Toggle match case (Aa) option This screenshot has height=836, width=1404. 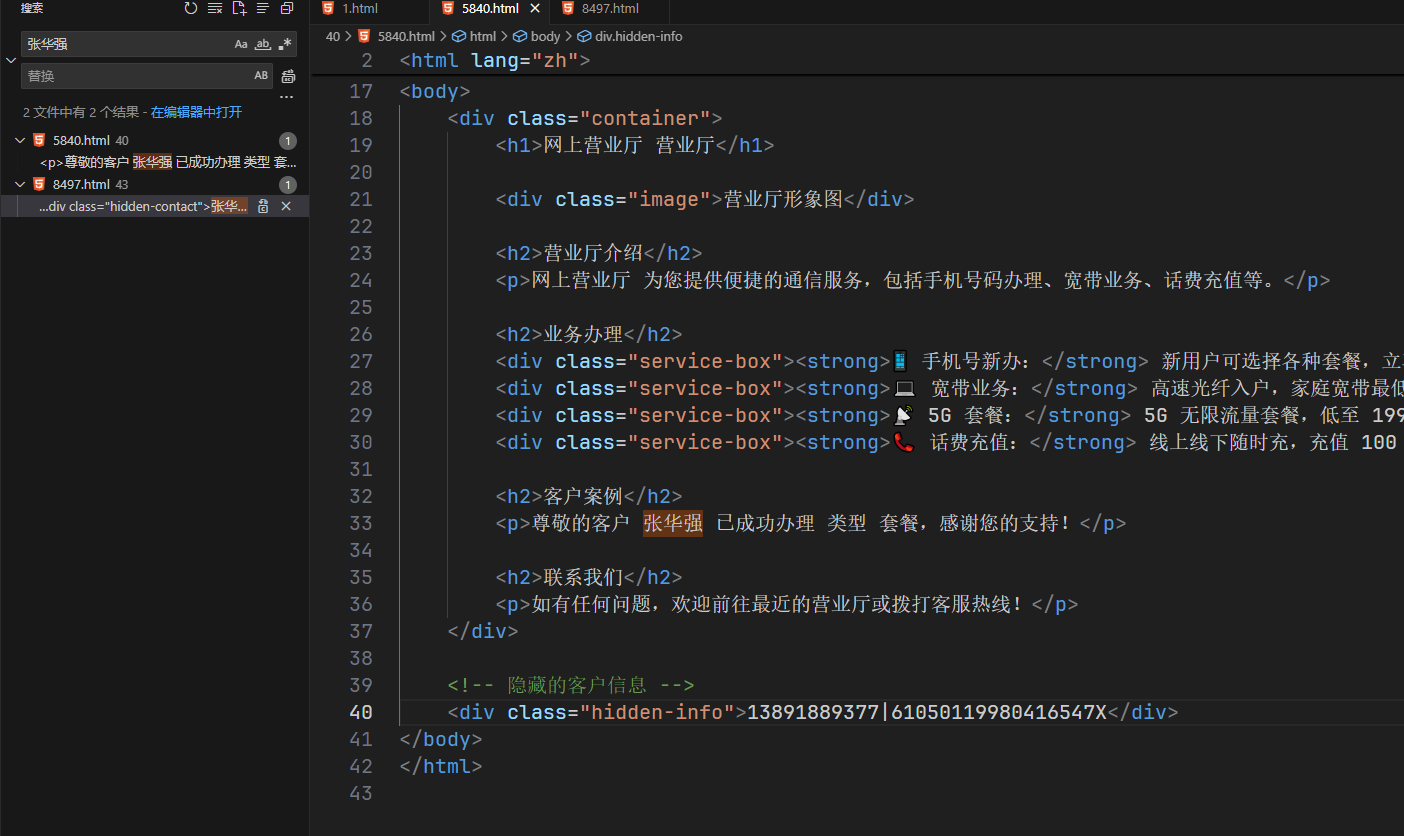click(241, 44)
